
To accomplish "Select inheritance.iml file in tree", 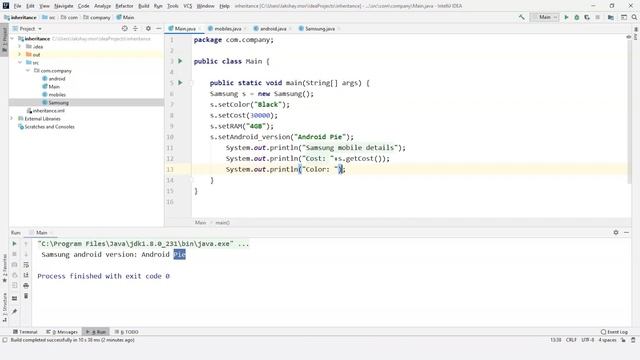I will 45,111.
